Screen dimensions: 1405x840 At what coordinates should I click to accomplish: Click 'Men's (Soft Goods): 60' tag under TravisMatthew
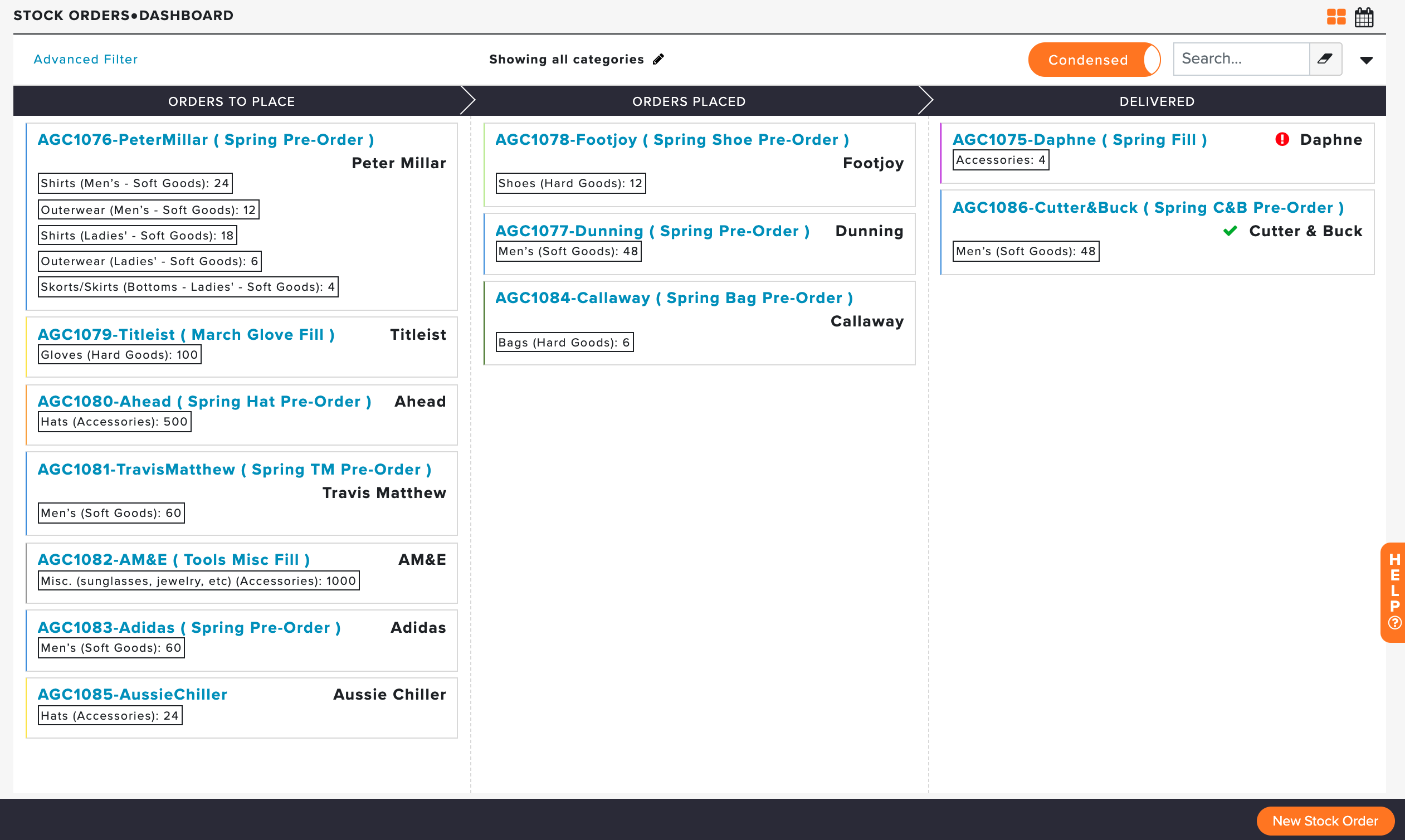pyautogui.click(x=111, y=513)
